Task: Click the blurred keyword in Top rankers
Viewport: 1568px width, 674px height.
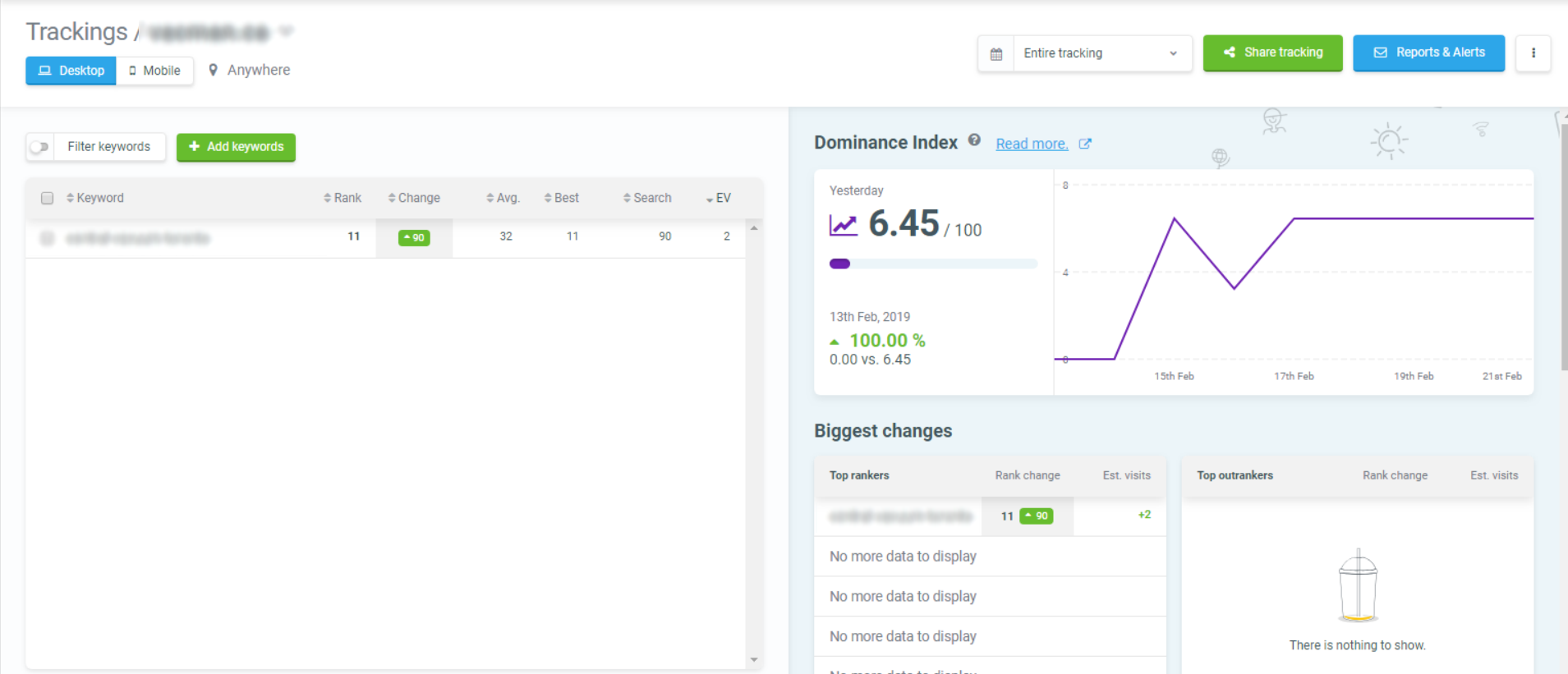Action: [x=901, y=516]
